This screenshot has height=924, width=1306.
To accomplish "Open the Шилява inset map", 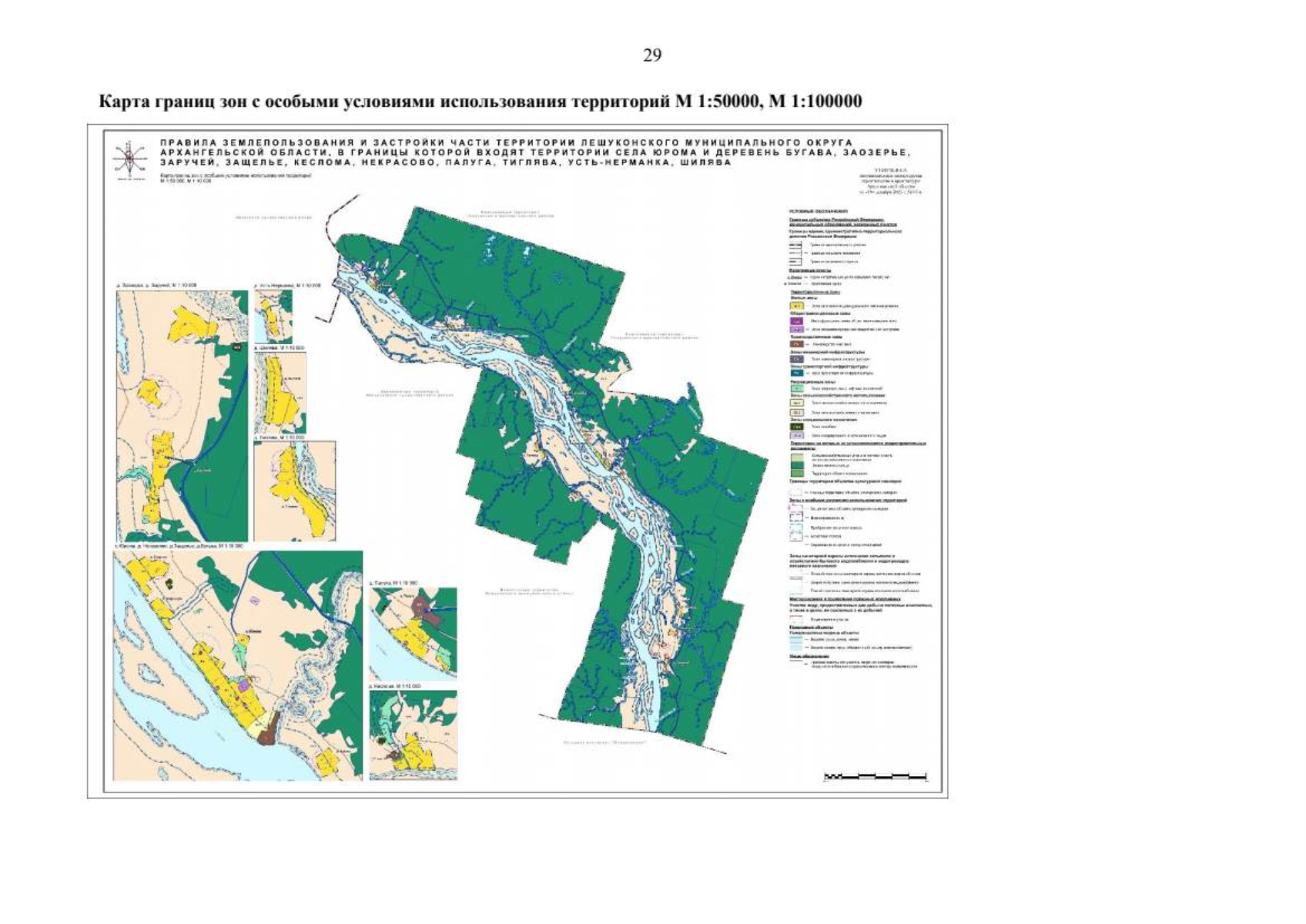I will tap(280, 393).
